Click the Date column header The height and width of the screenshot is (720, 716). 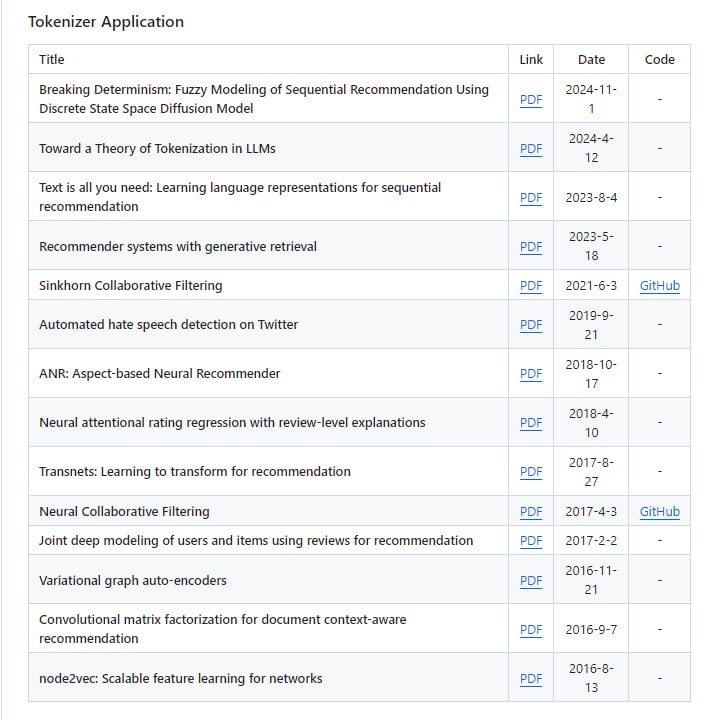point(591,59)
